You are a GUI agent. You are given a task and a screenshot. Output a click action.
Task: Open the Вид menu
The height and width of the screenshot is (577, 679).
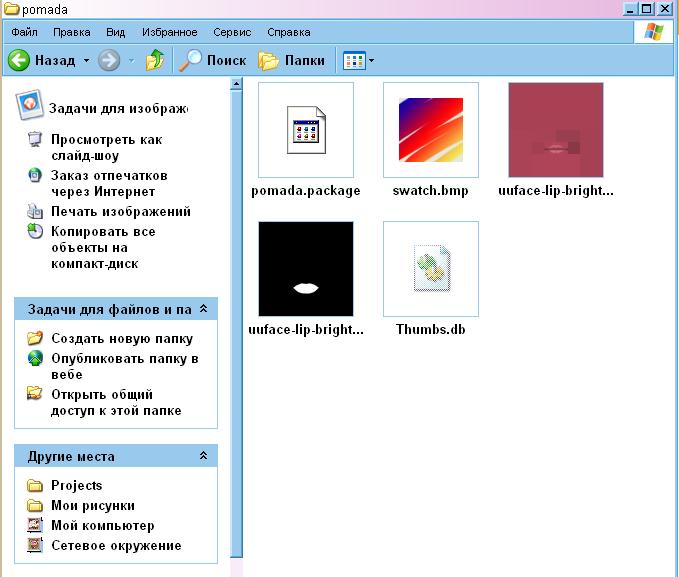(x=116, y=32)
